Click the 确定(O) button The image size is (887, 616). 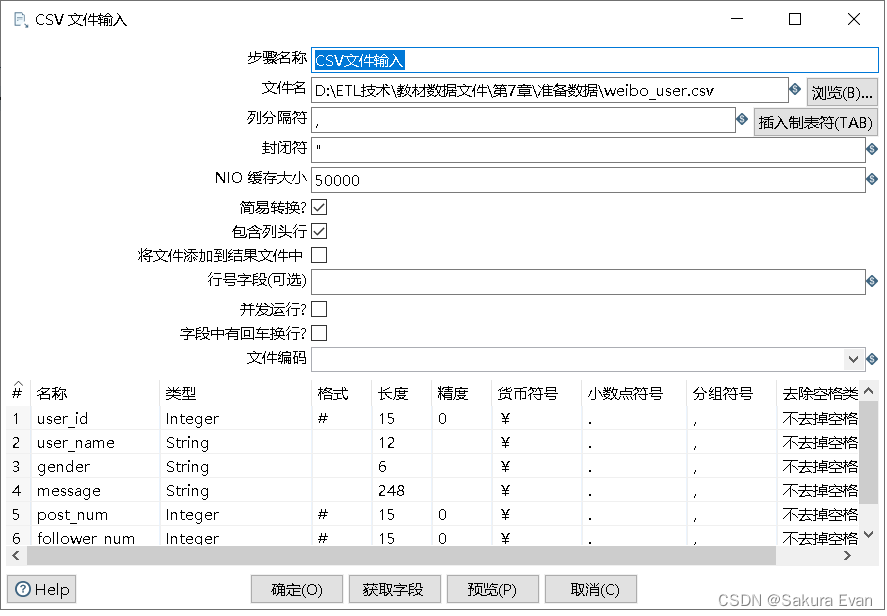coord(296,589)
